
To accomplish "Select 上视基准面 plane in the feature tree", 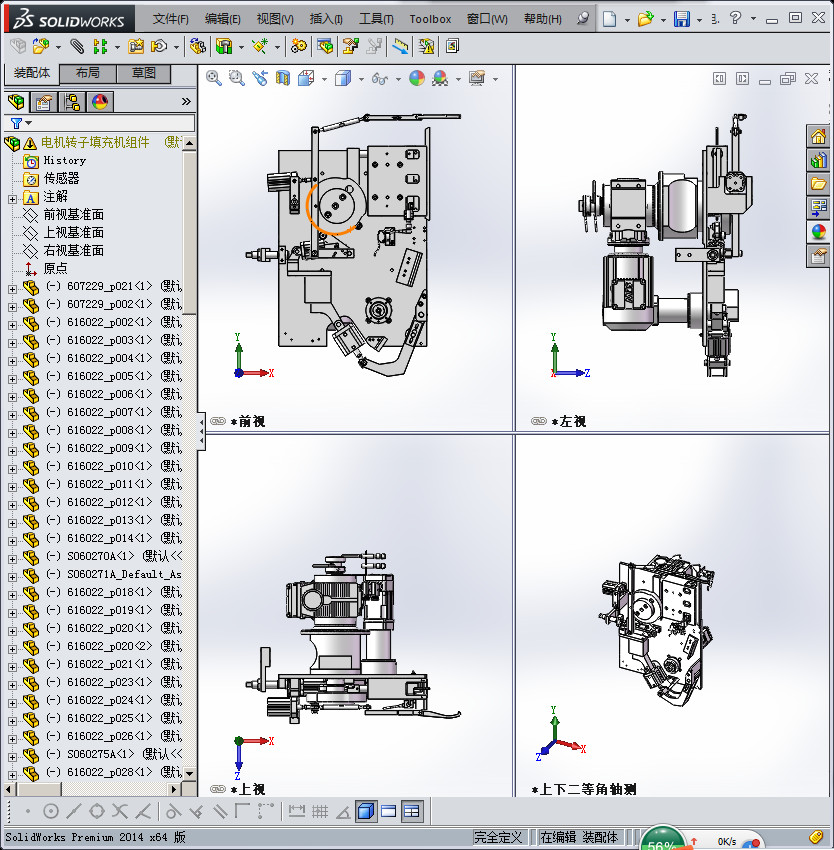I will tap(73, 232).
